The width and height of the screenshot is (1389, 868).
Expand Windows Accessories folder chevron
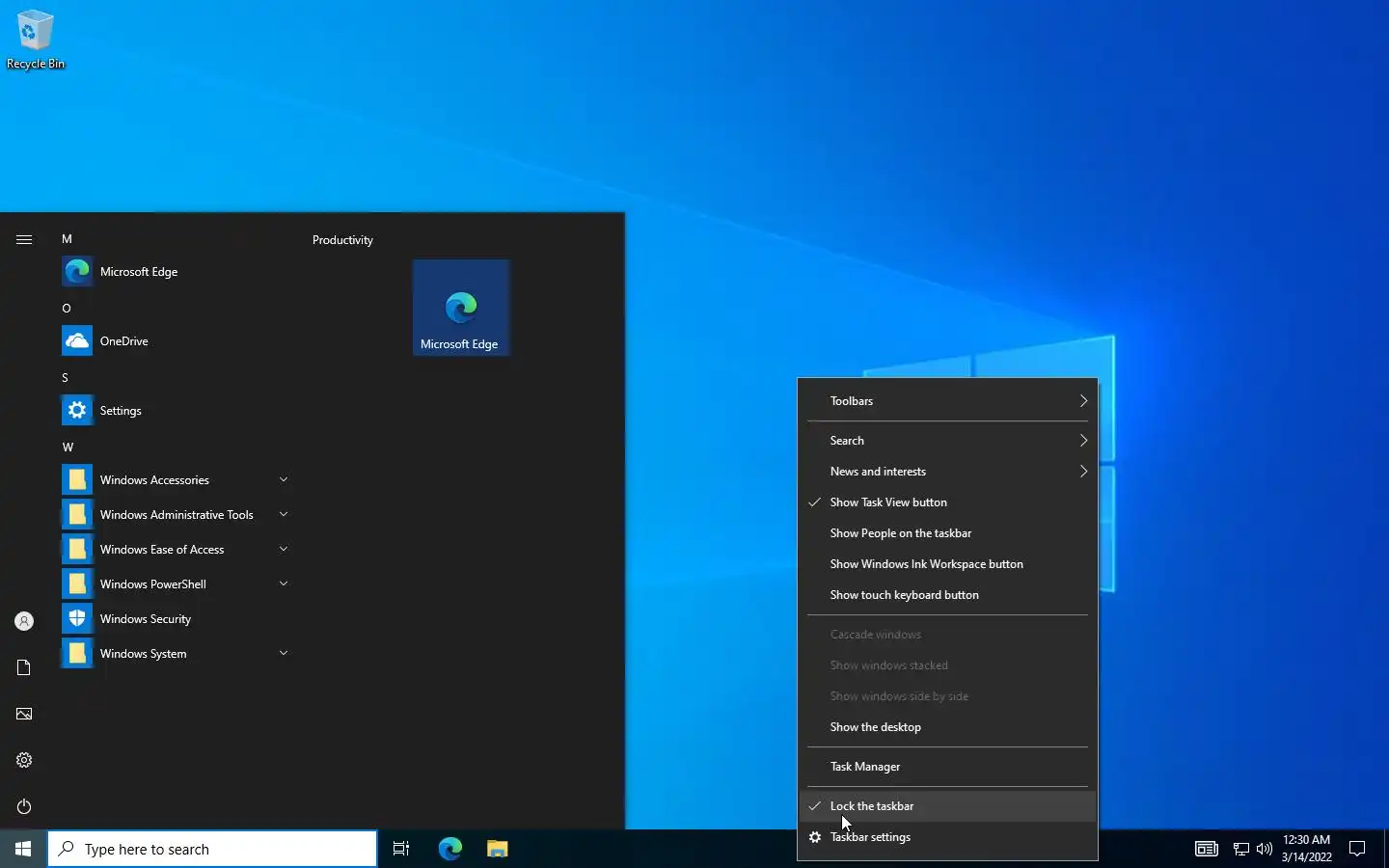coord(284,479)
